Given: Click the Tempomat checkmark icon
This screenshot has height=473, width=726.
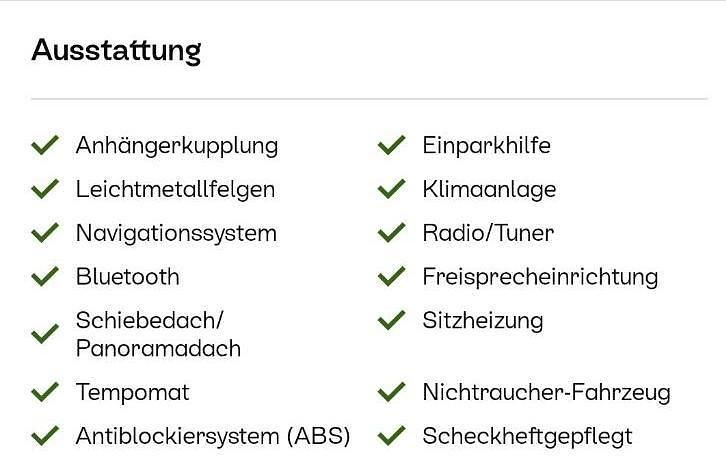Looking at the screenshot, I should 45,392.
